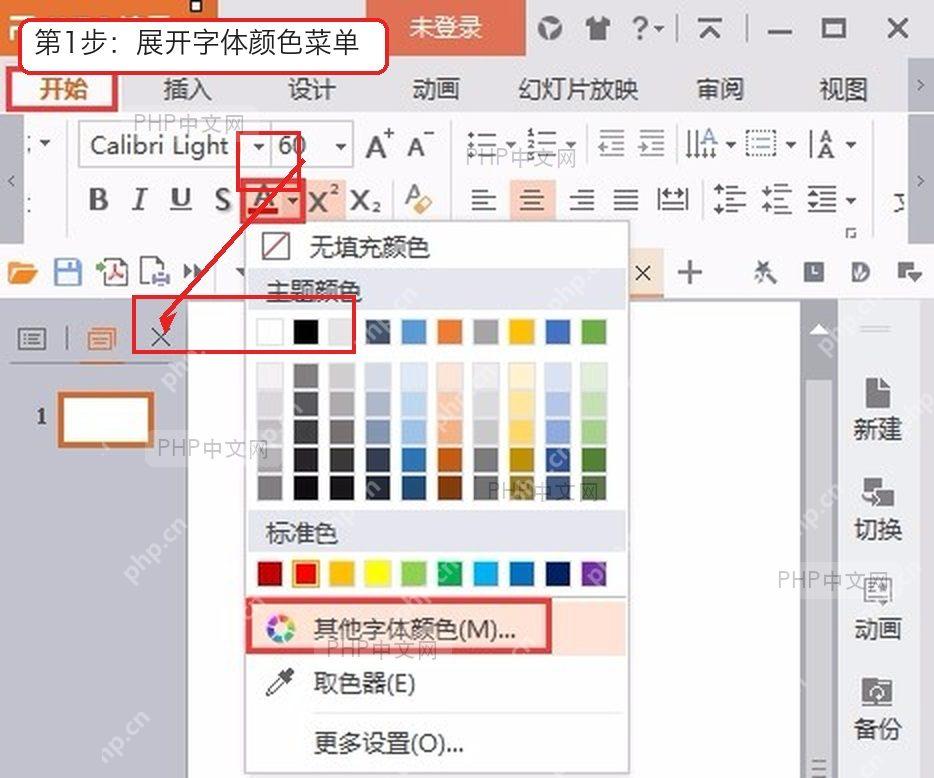
Task: Switch to outline view icon
Action: point(32,339)
